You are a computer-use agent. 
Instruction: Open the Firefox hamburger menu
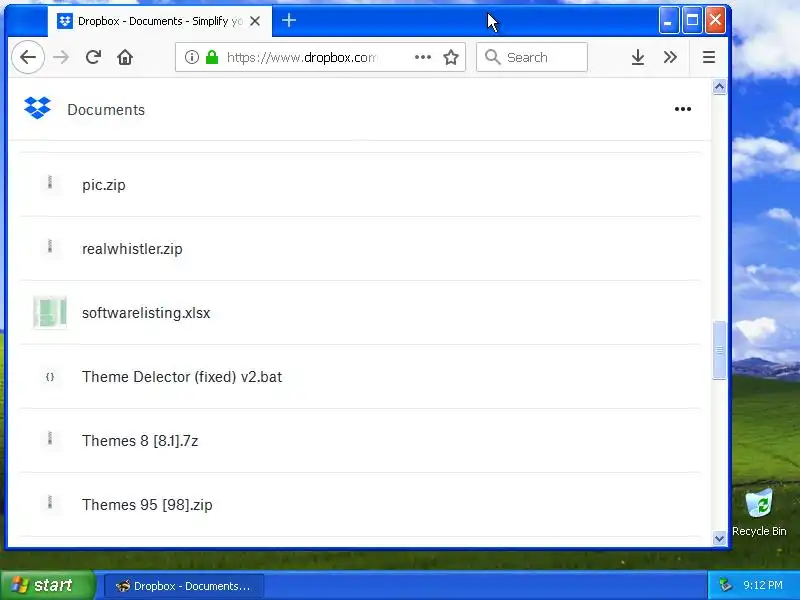(x=709, y=57)
